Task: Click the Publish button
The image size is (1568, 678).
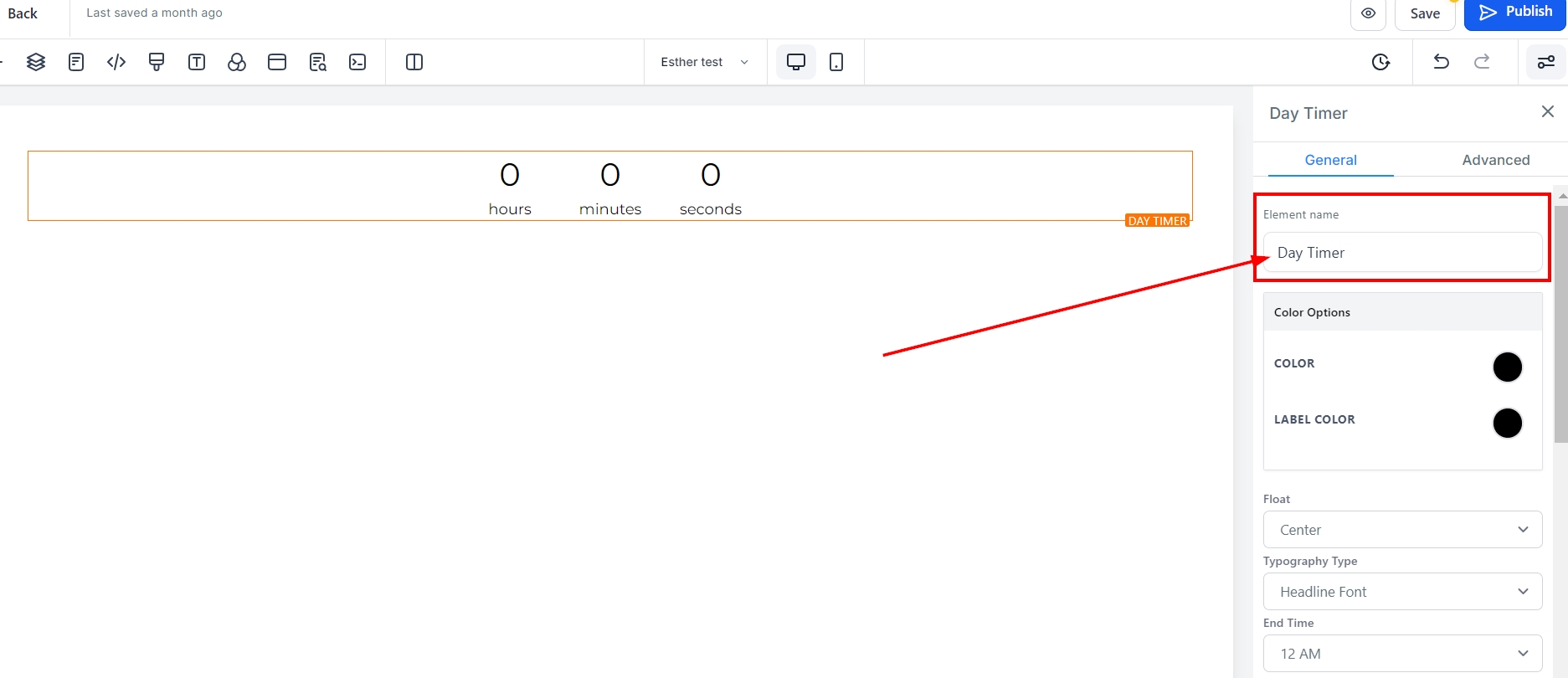Action: tap(1514, 13)
